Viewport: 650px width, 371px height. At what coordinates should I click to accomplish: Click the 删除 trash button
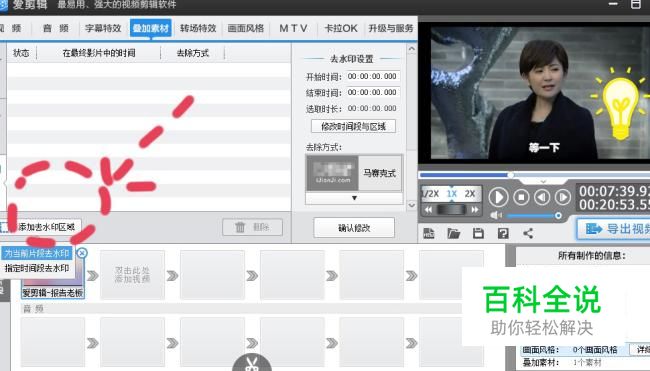click(252, 227)
